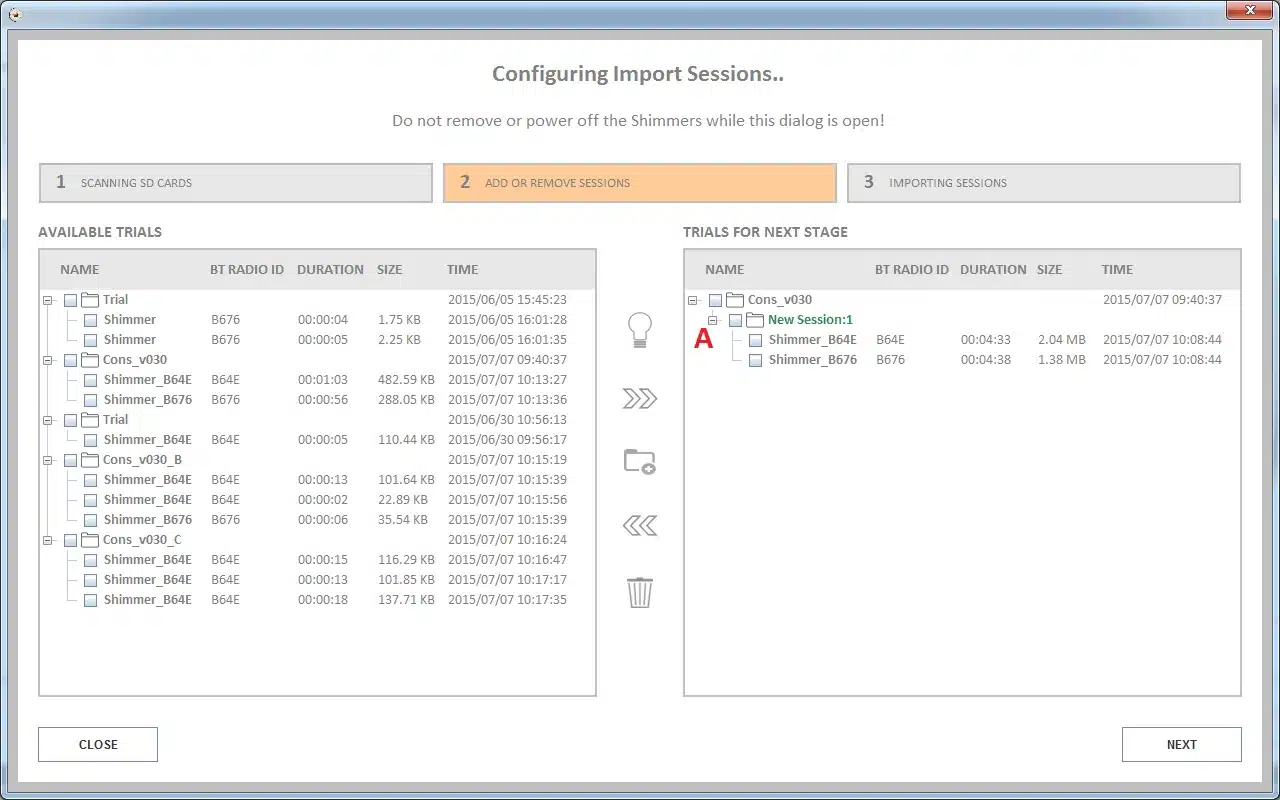Click the NEXT button
Viewport: 1280px width, 800px height.
pyautogui.click(x=1182, y=744)
